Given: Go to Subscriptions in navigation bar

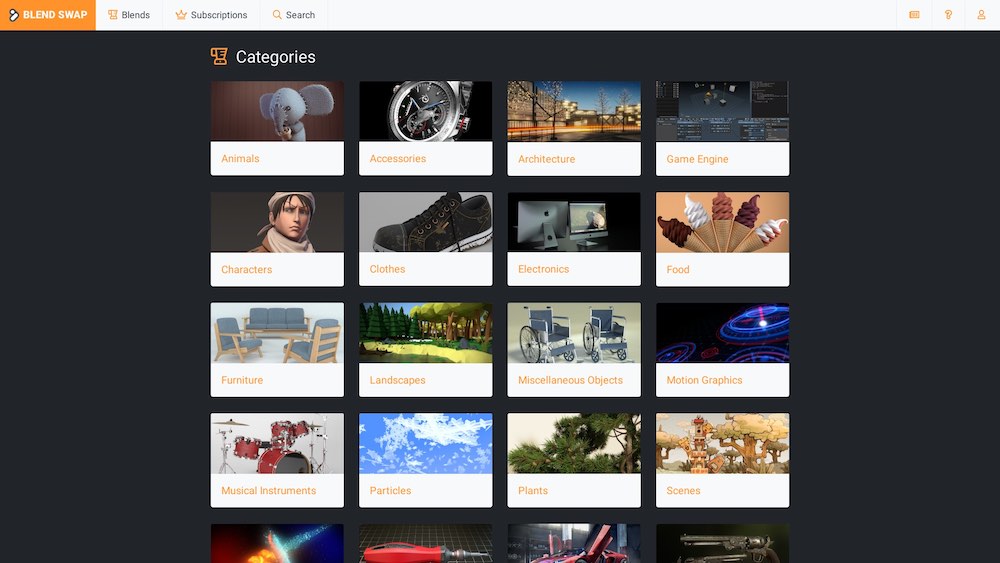Looking at the screenshot, I should point(211,15).
